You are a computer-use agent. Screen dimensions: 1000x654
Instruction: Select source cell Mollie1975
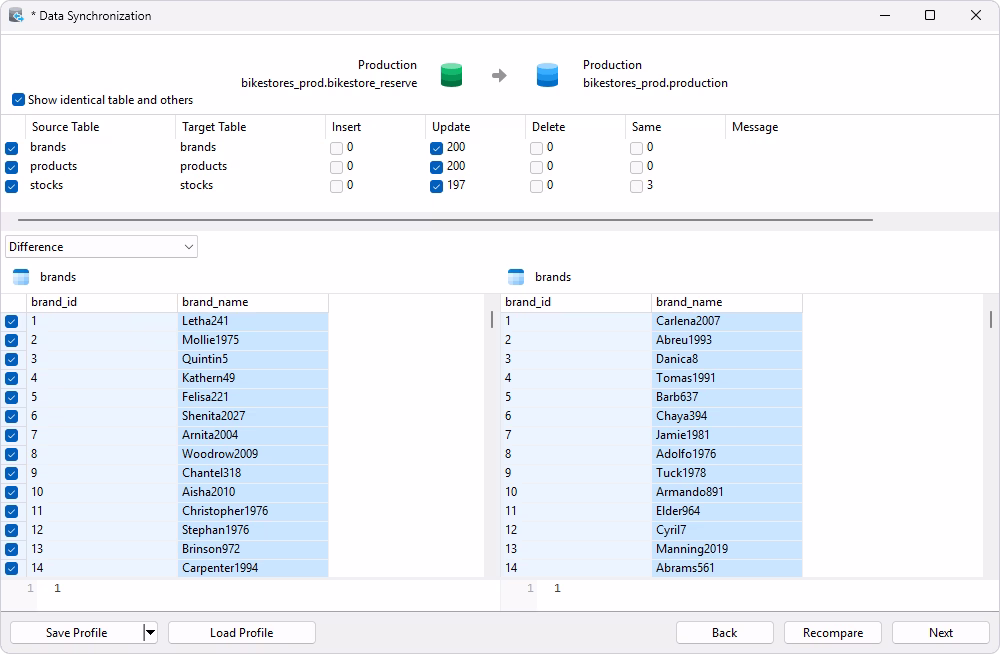[x=253, y=340]
